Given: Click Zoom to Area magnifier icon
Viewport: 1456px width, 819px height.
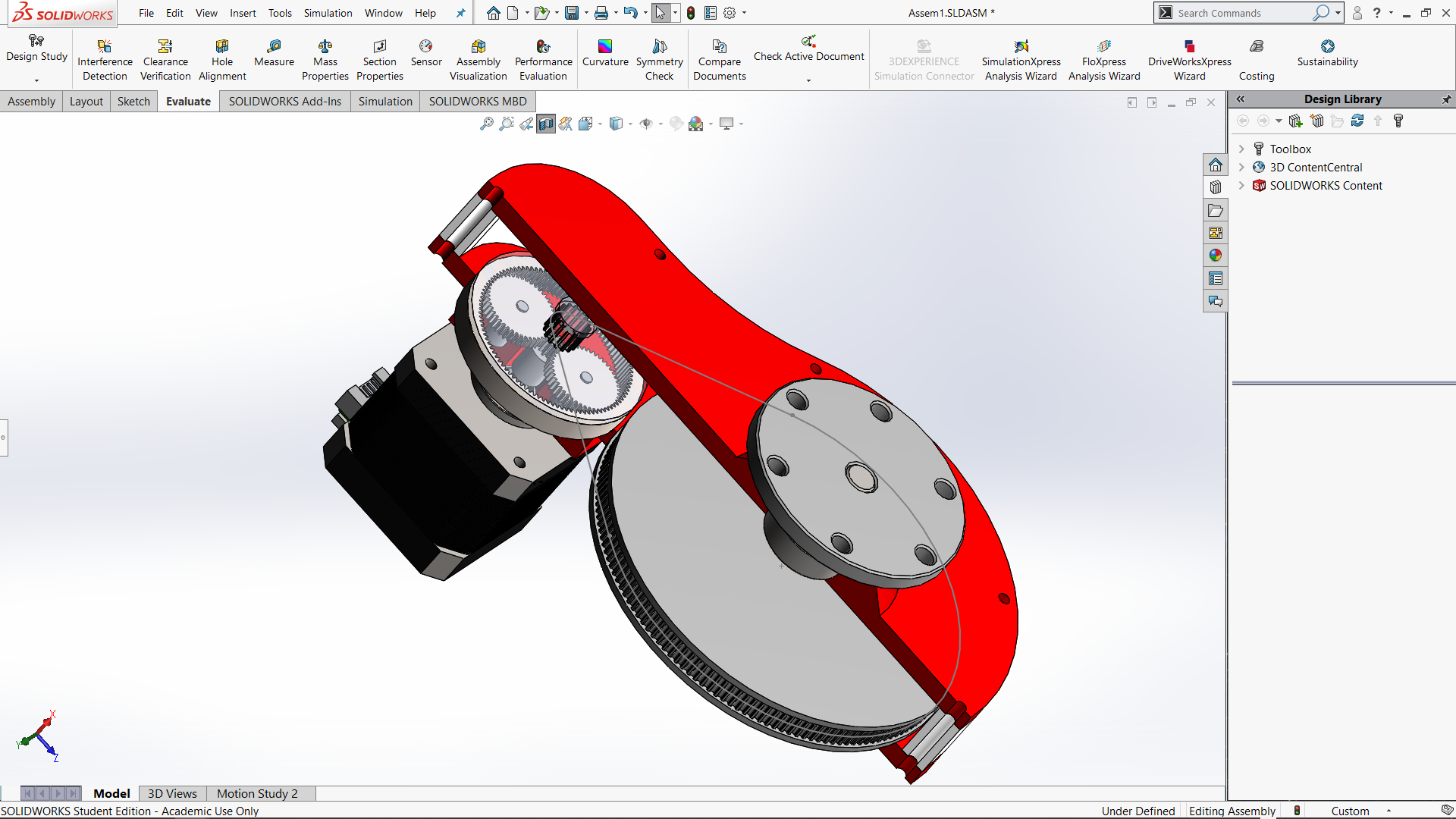Looking at the screenshot, I should tap(507, 124).
